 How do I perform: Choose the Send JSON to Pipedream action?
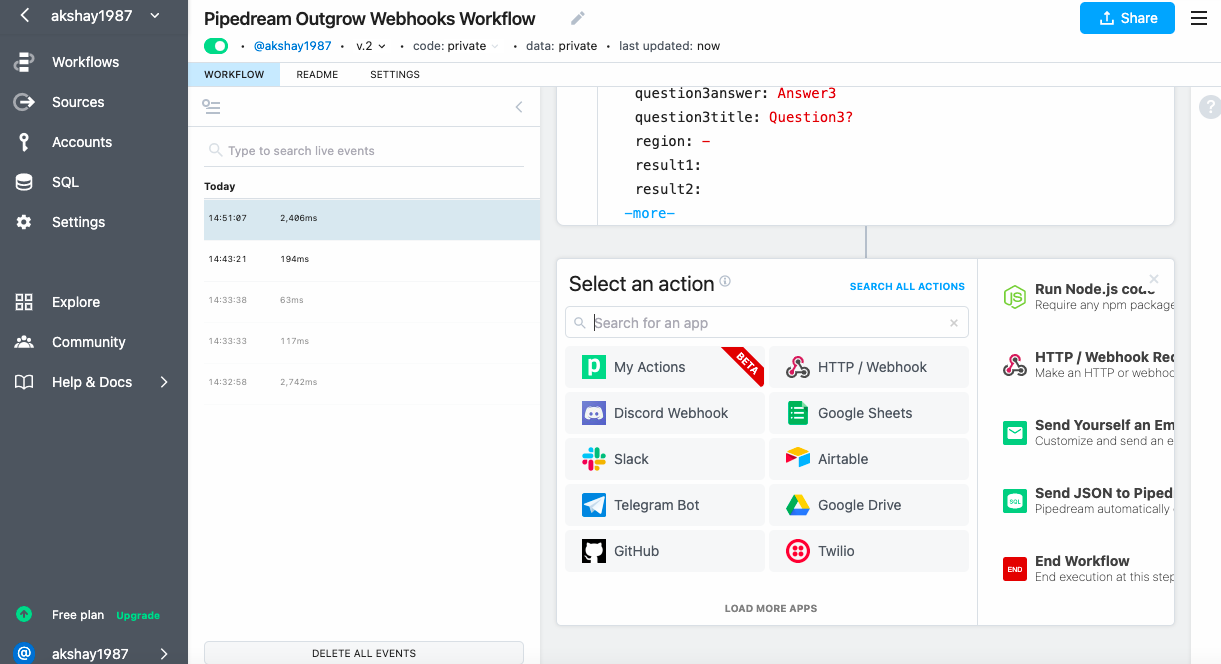click(x=1088, y=501)
